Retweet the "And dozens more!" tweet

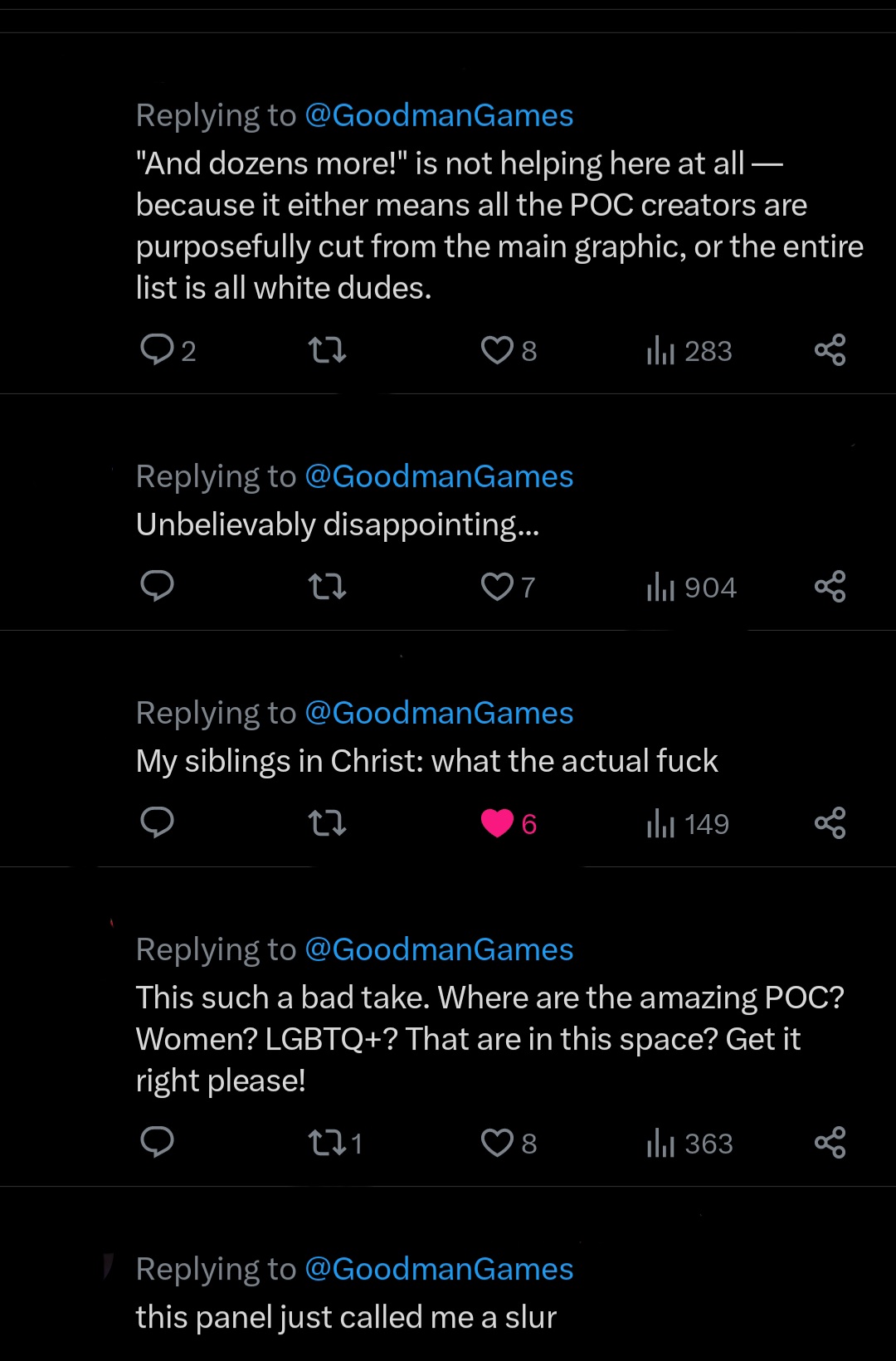(x=327, y=350)
